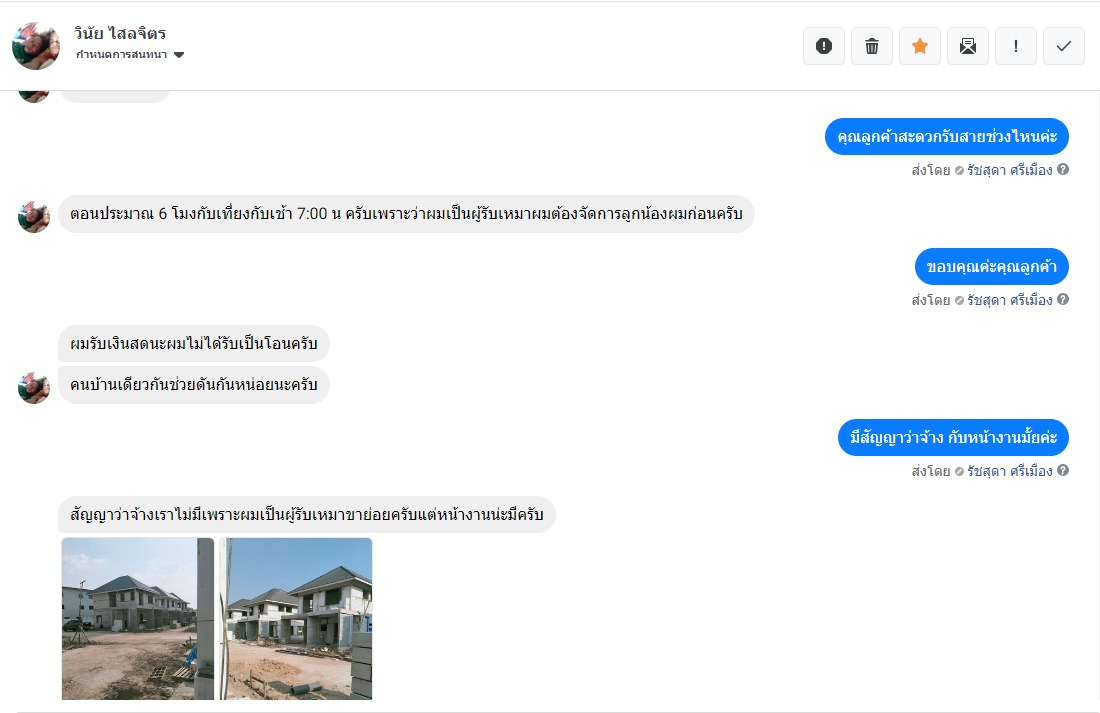Click sender name รัชสุดา under มีสัญญาว่าจ้าง message
Viewport: 1100px width, 713px height.
click(x=1010, y=471)
